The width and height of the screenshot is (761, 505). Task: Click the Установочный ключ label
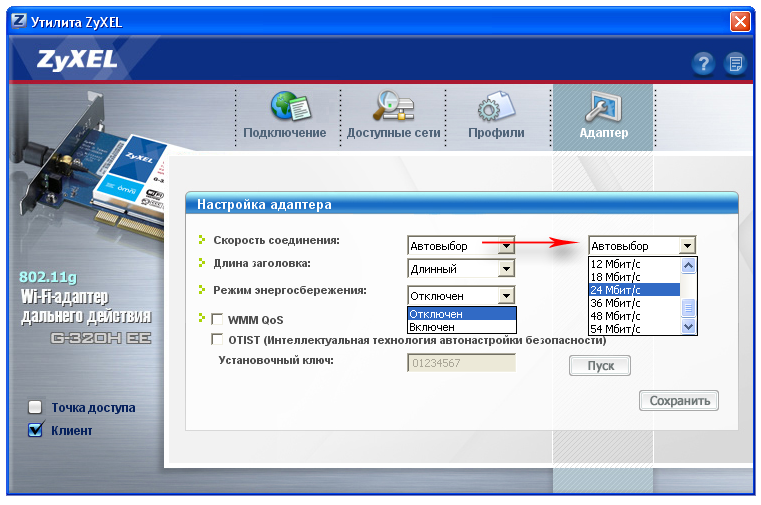(x=276, y=360)
